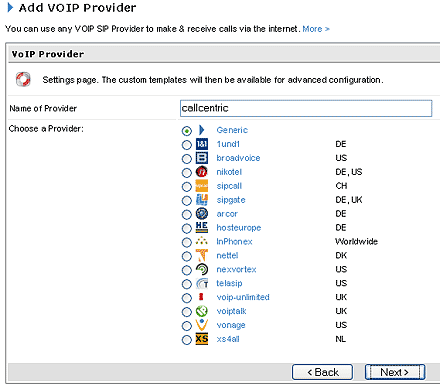The image size is (440, 386).
Task: Click the voiptalk green logo icon
Action: click(202, 311)
